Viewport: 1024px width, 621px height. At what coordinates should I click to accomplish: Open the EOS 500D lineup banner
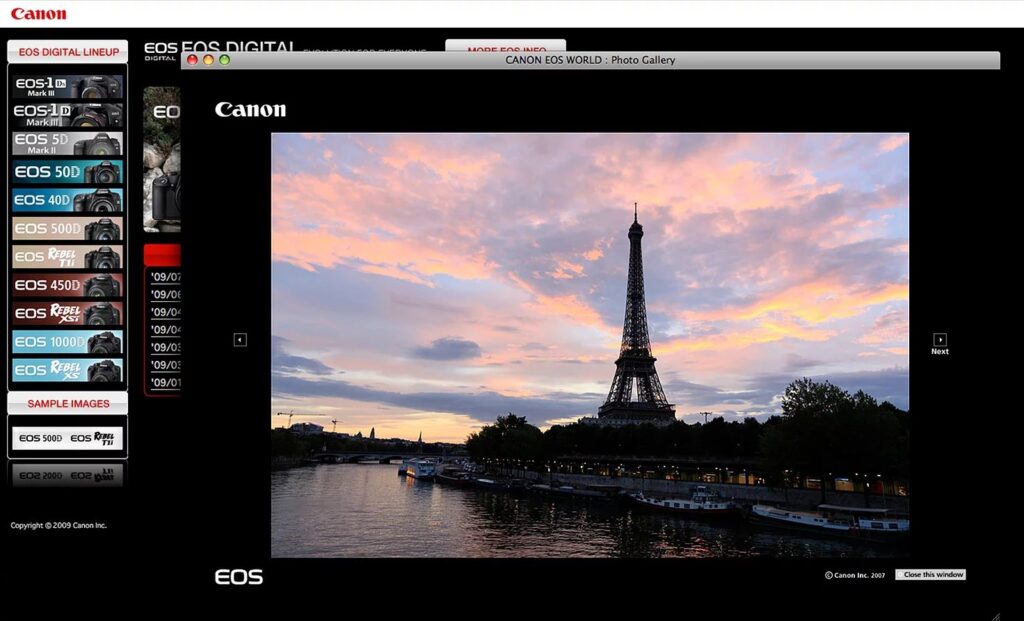[67, 229]
